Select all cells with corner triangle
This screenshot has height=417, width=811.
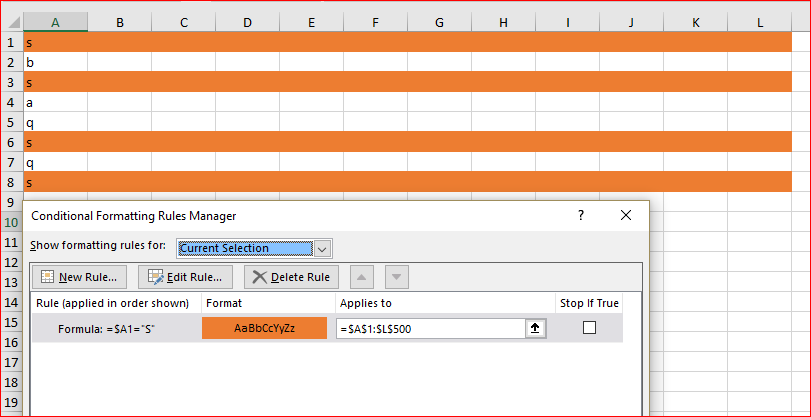point(14,23)
